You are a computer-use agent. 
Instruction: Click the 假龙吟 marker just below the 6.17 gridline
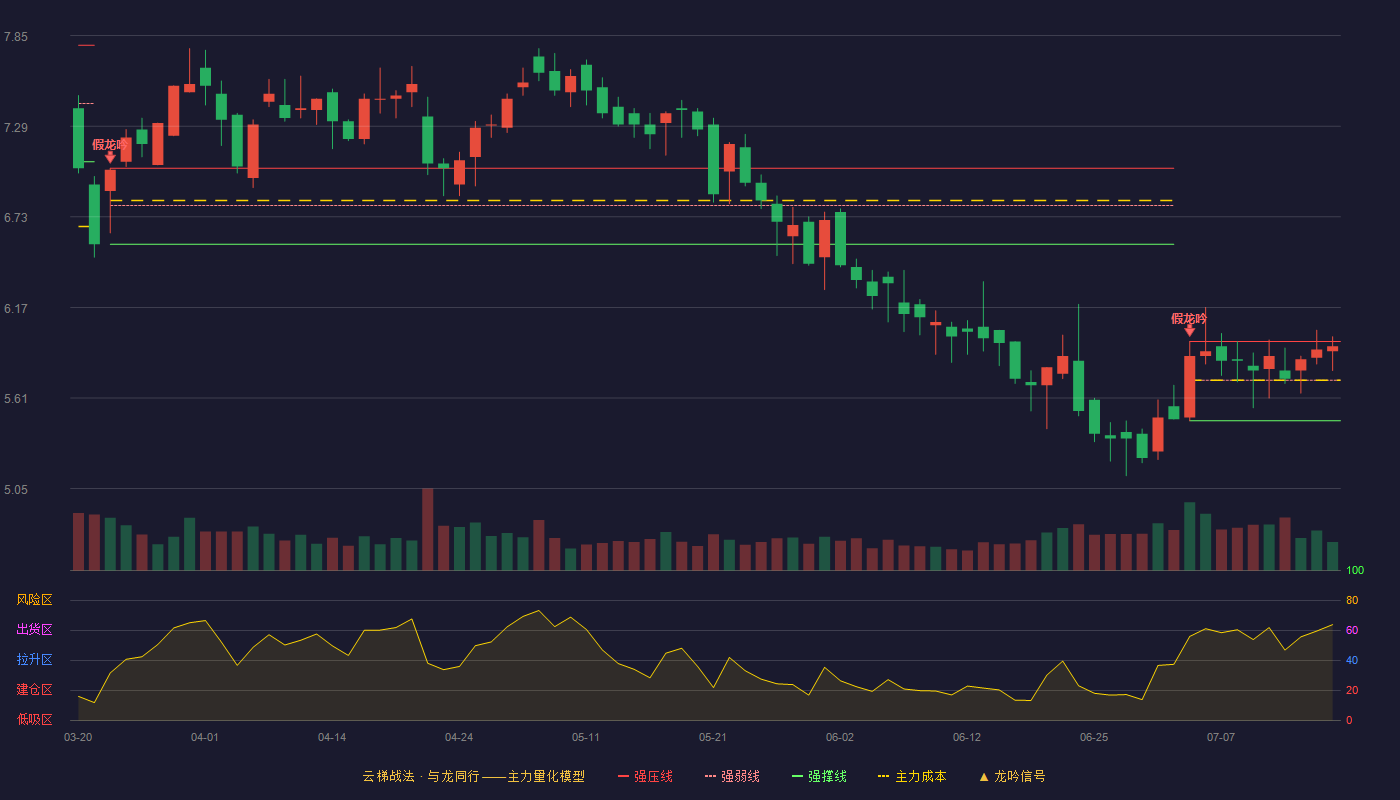(x=1189, y=319)
